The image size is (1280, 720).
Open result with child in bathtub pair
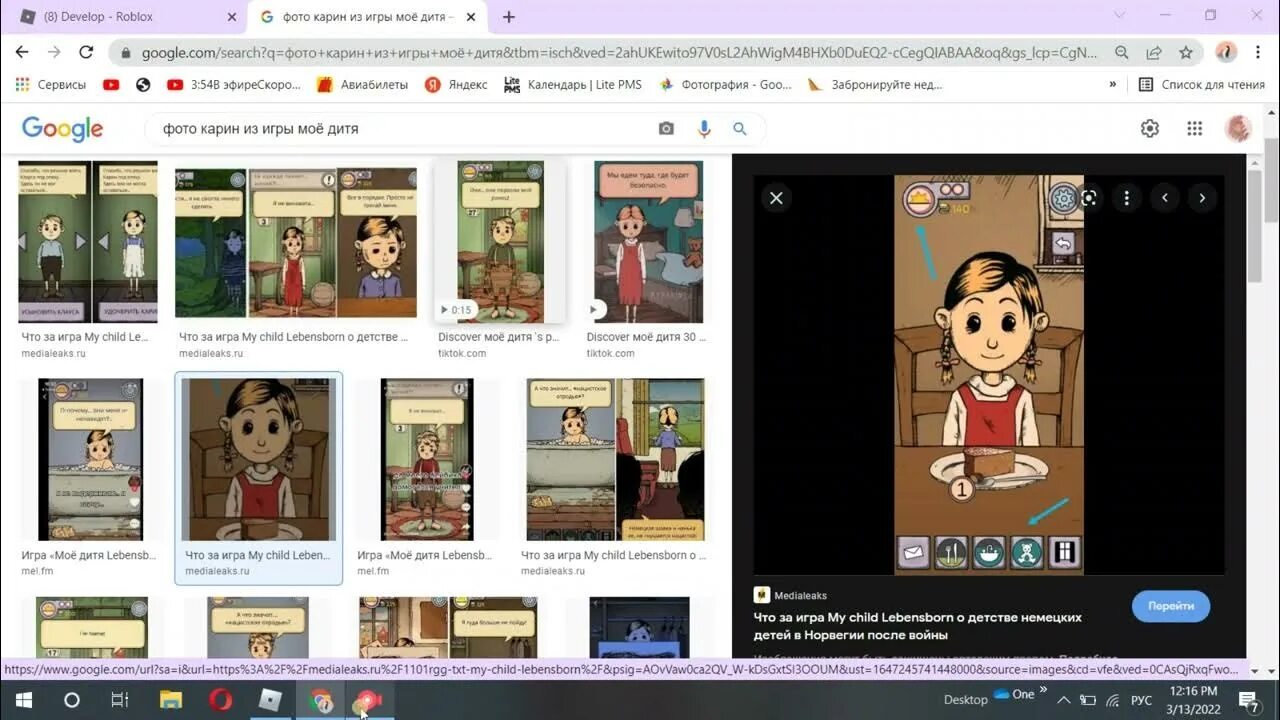[615, 459]
